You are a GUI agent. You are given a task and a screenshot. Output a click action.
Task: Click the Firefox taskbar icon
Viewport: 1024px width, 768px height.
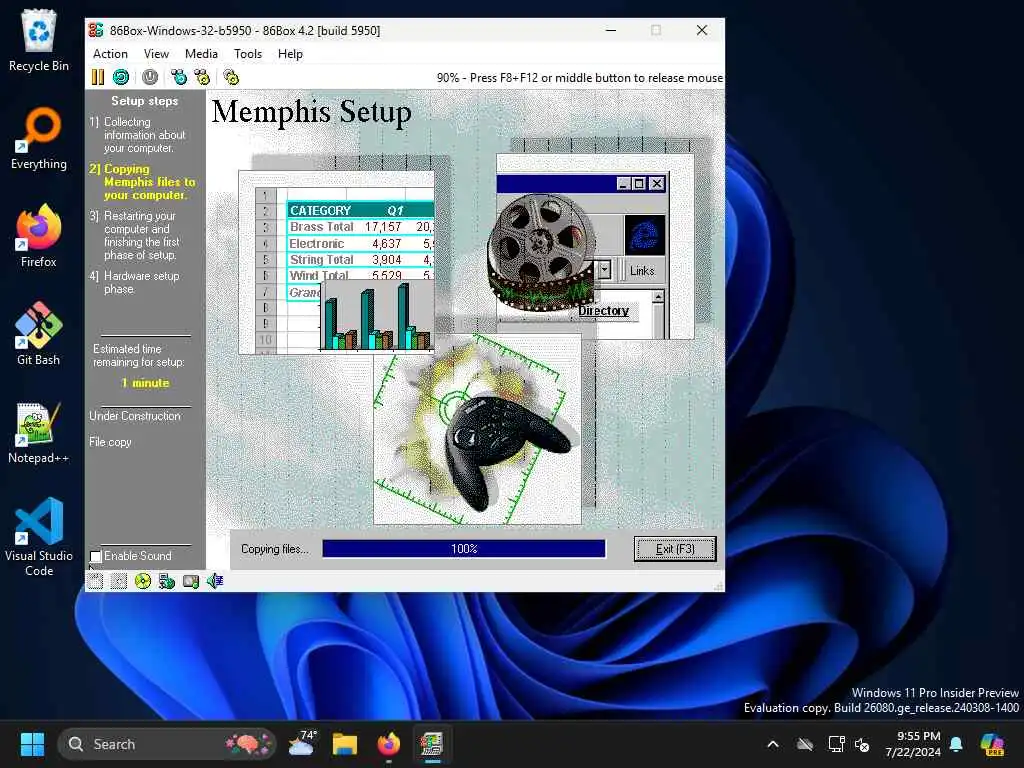coord(389,744)
